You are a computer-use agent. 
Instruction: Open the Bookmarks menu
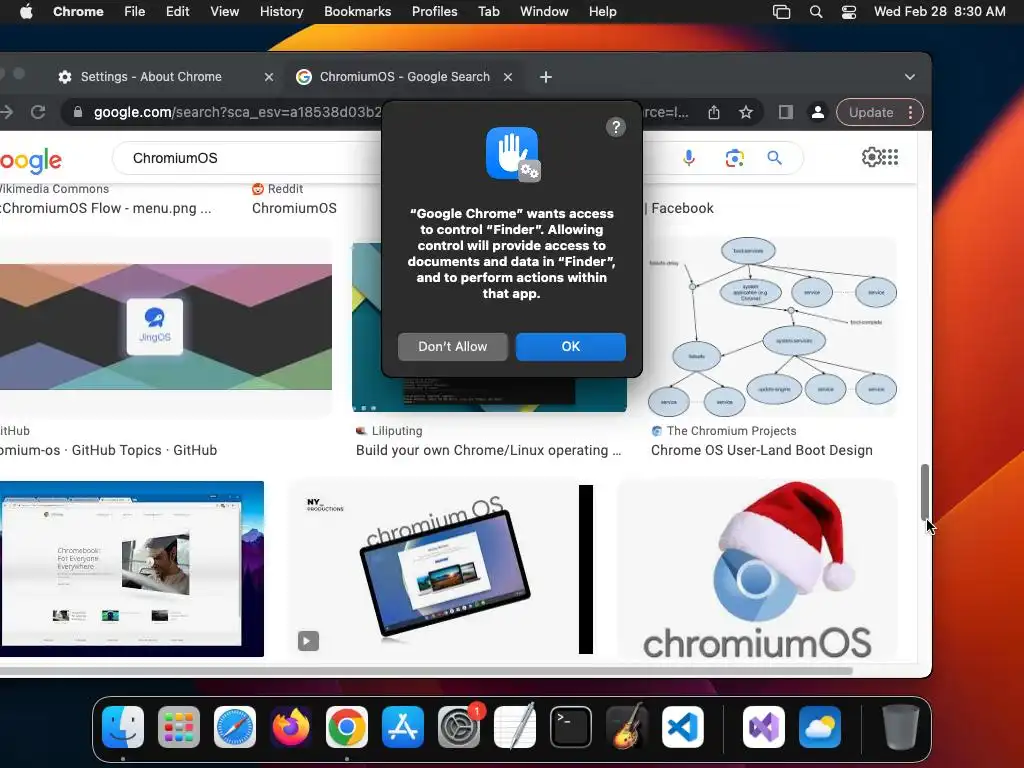(358, 12)
